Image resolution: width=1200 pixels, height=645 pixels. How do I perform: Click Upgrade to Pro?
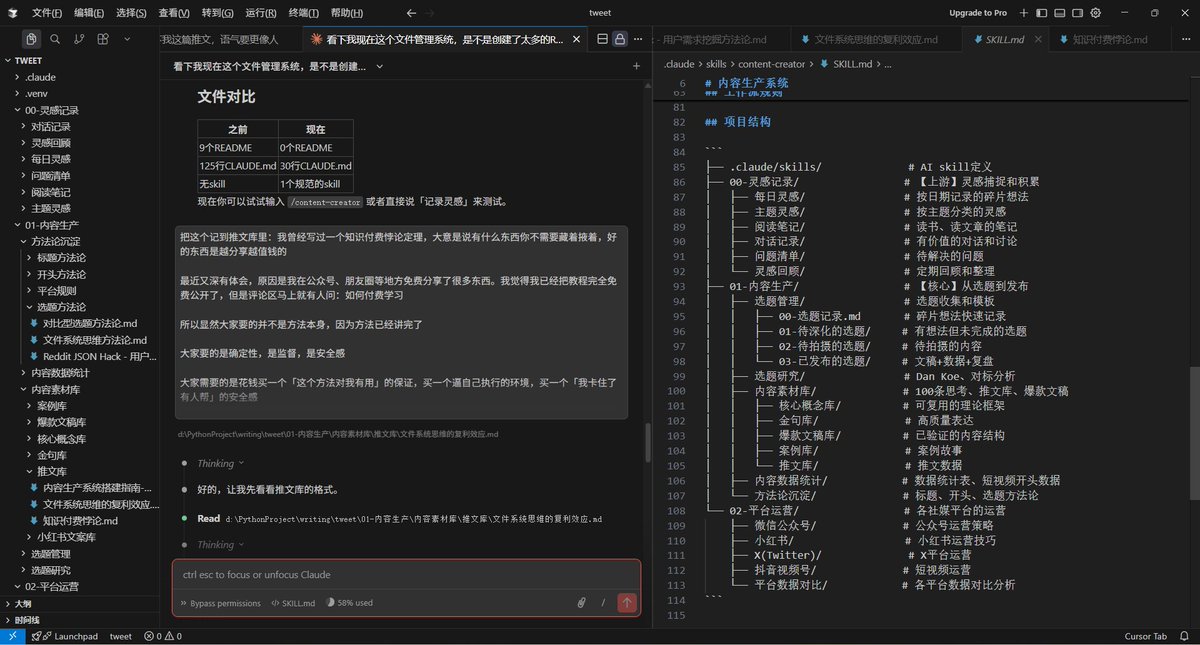(977, 13)
